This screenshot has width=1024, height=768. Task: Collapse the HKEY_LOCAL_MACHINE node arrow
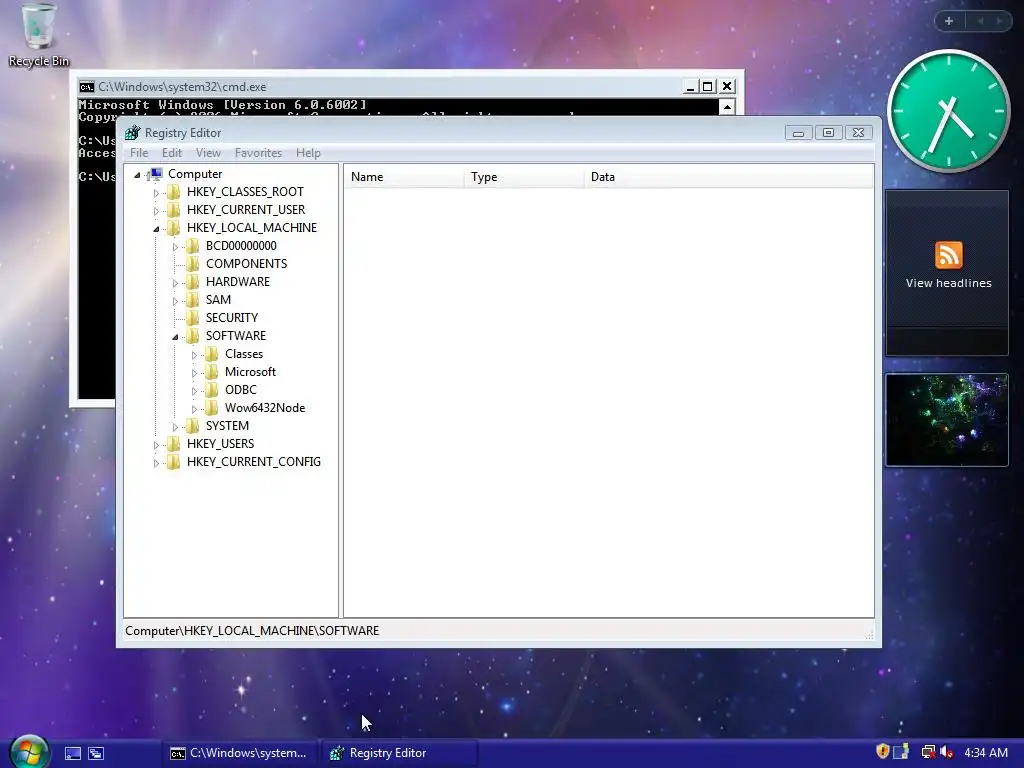coord(156,229)
